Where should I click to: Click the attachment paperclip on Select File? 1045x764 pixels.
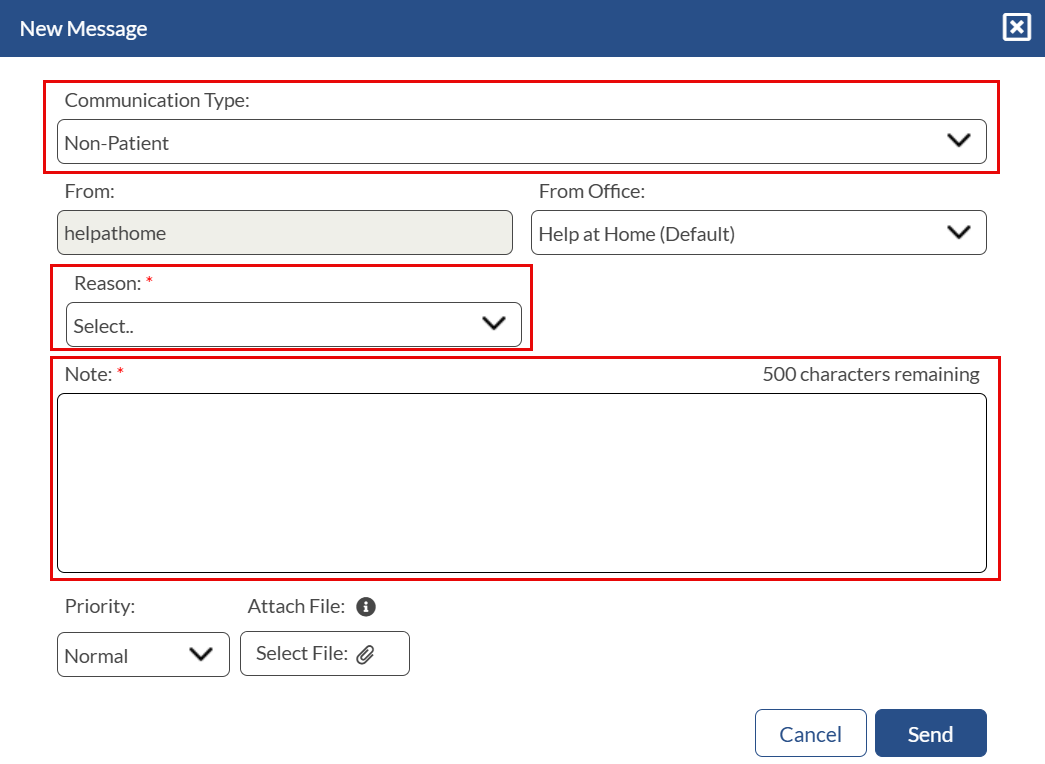[x=367, y=653]
